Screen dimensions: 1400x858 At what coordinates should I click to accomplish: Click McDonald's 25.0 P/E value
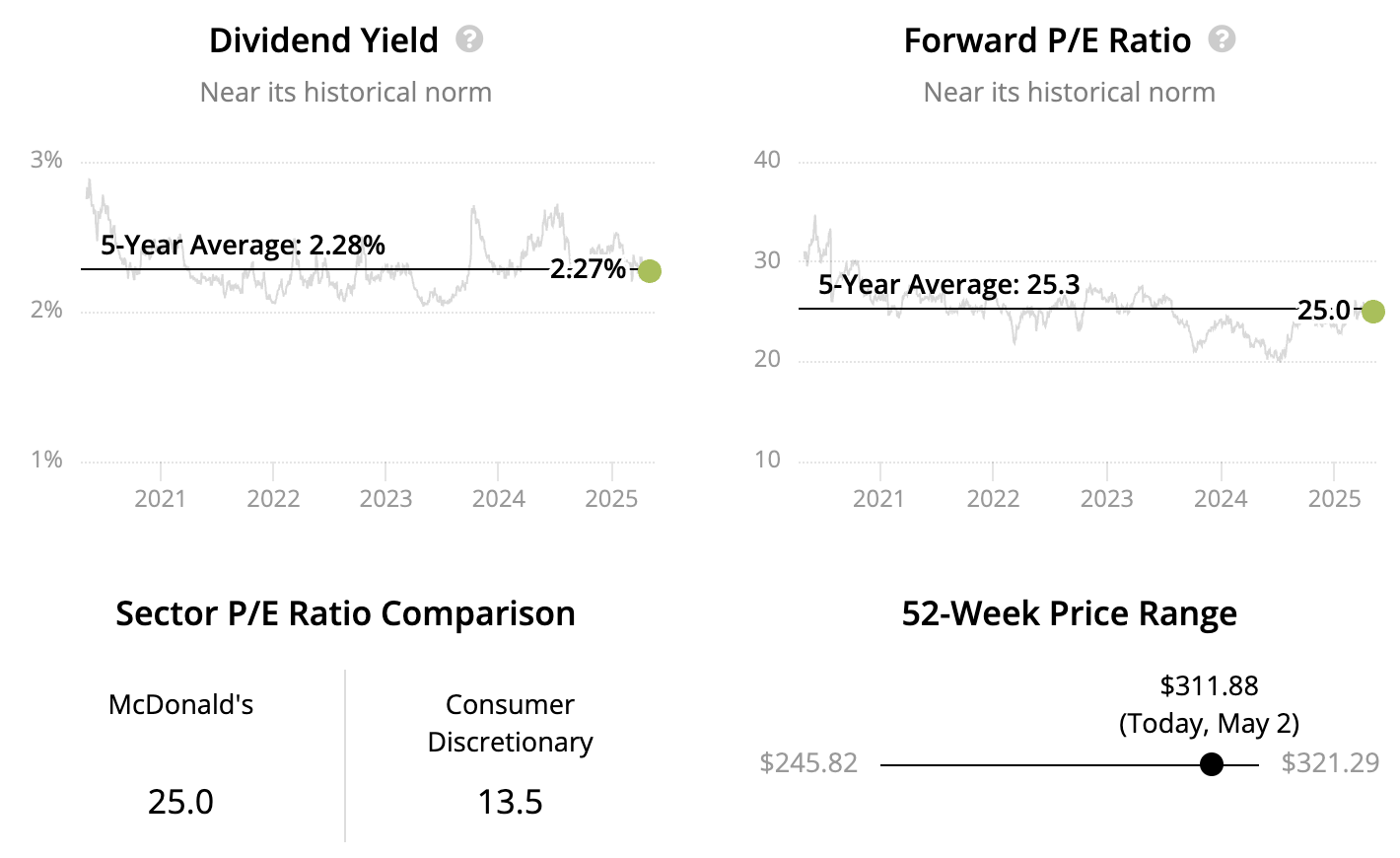click(180, 802)
